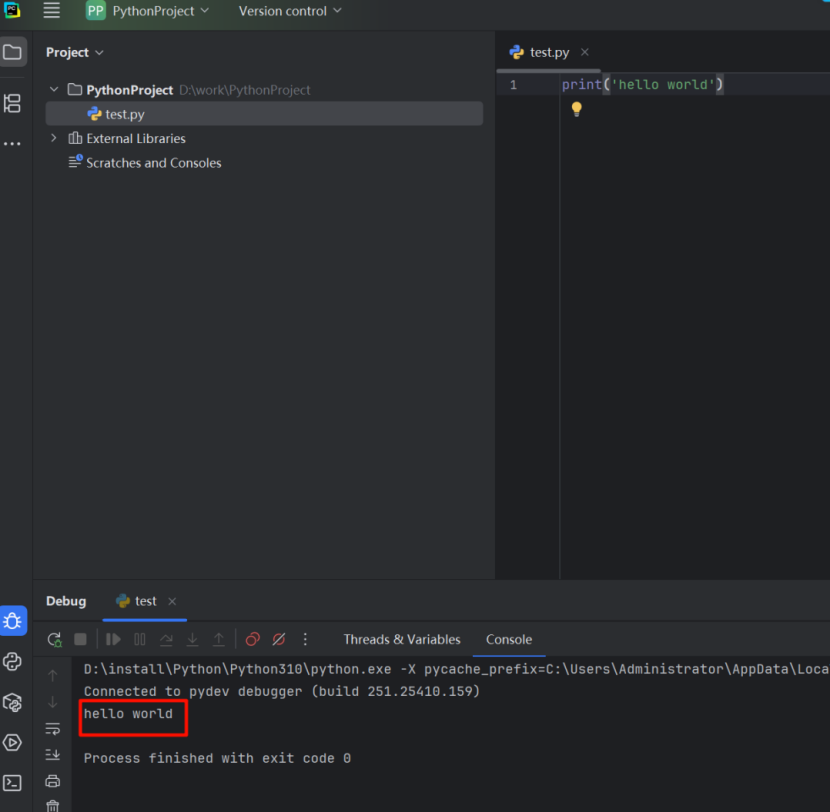The width and height of the screenshot is (830, 812).
Task: Click the Step Out icon
Action: (x=219, y=639)
